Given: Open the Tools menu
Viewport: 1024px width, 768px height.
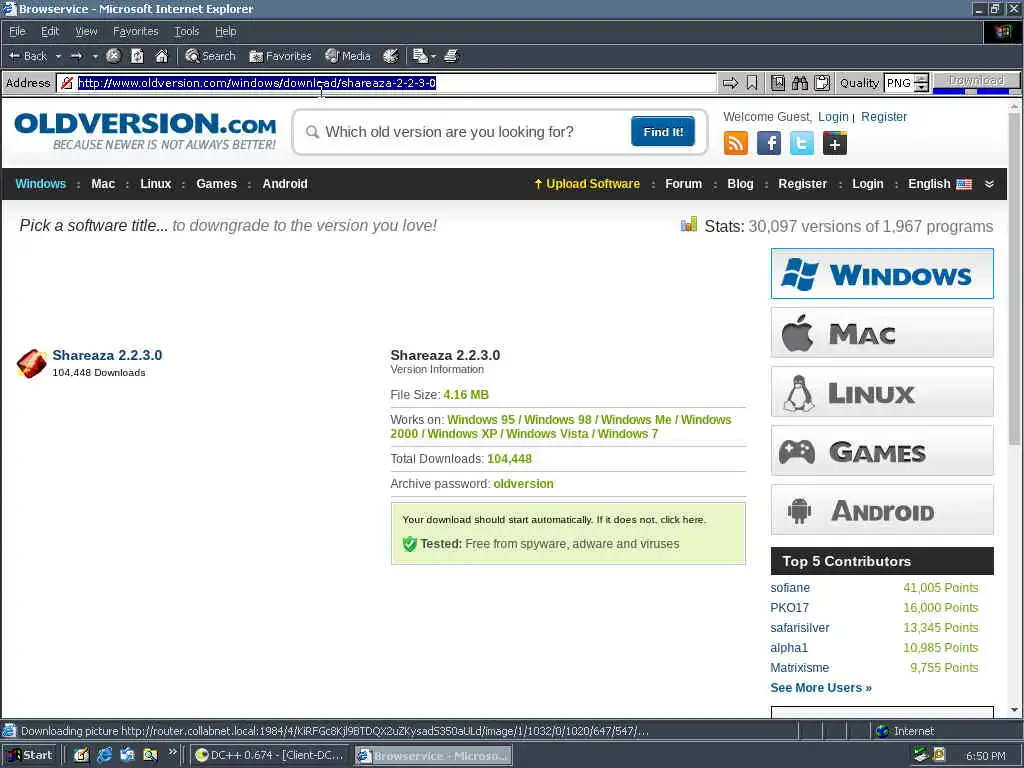Looking at the screenshot, I should tap(187, 31).
